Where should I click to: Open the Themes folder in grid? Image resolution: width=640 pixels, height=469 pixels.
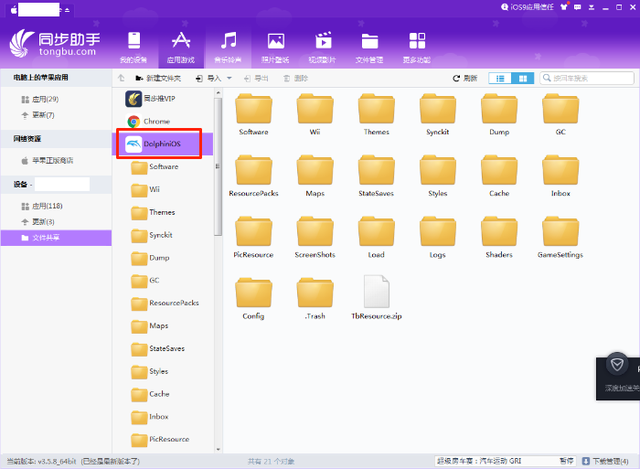point(376,114)
